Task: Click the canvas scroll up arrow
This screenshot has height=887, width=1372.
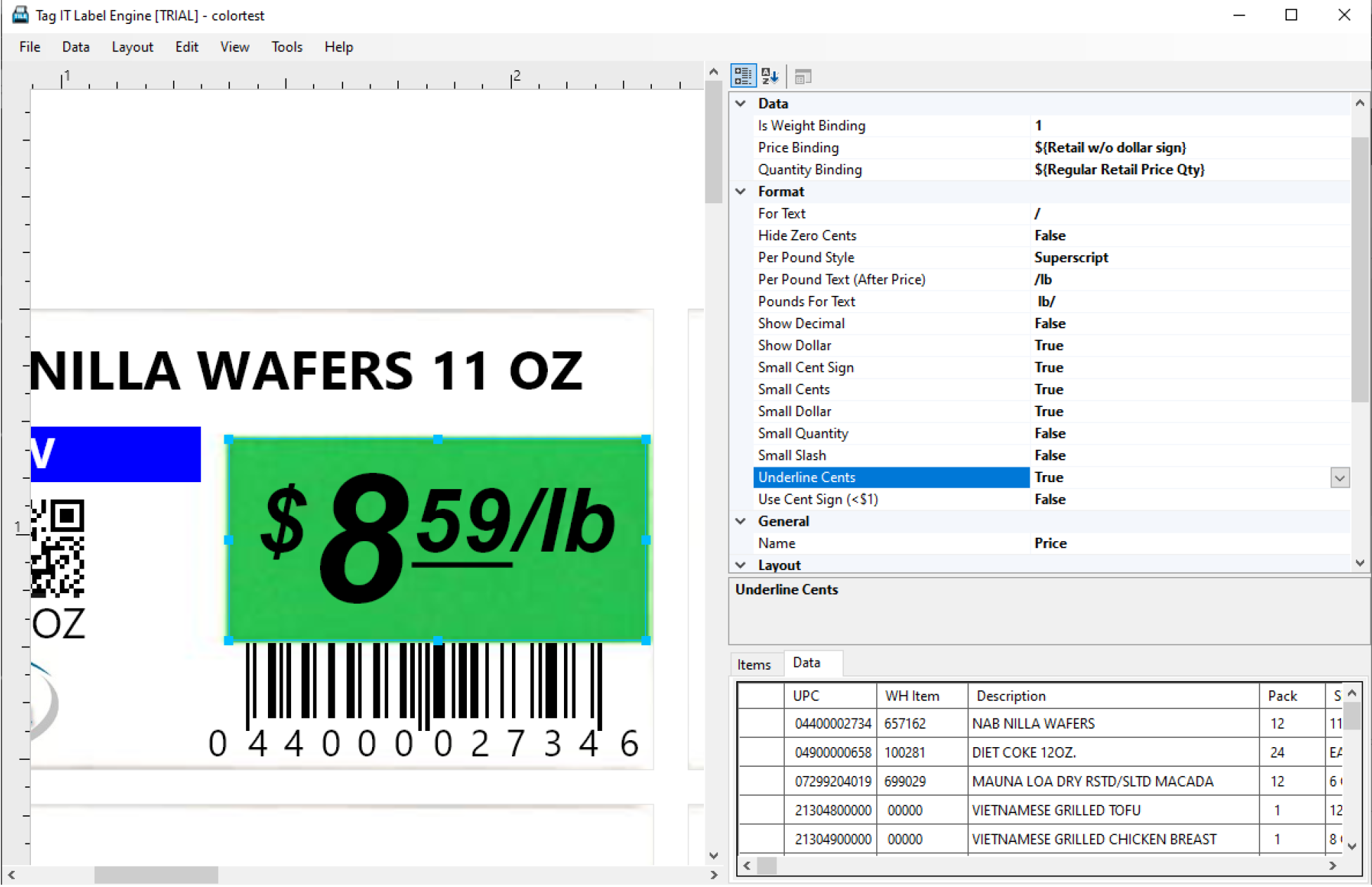Action: coord(713,72)
